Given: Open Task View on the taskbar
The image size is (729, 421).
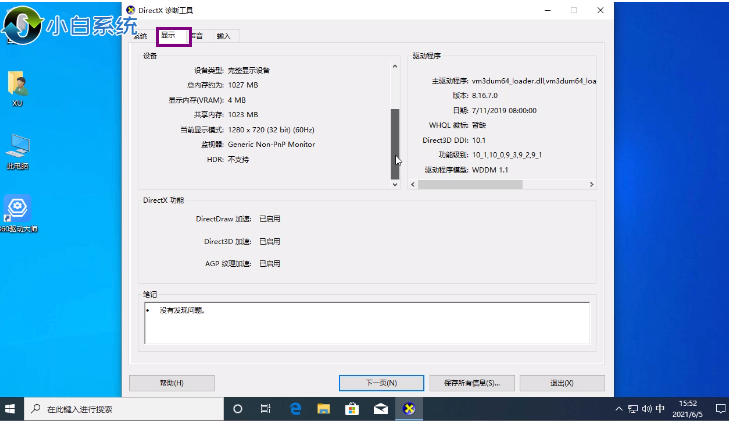Looking at the screenshot, I should tap(266, 409).
